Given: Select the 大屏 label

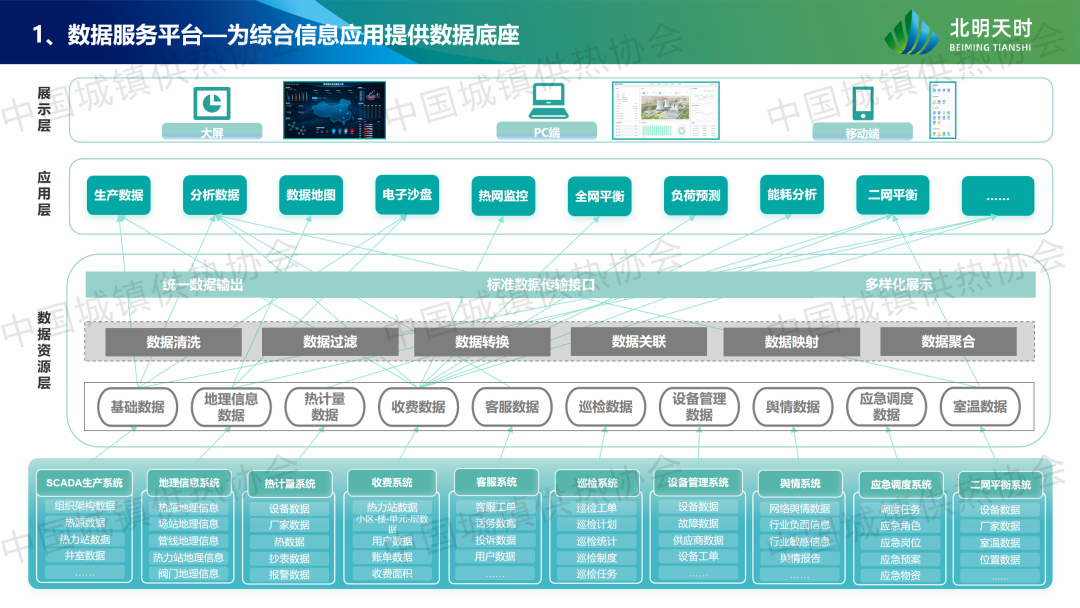Looking at the screenshot, I should (x=212, y=131).
